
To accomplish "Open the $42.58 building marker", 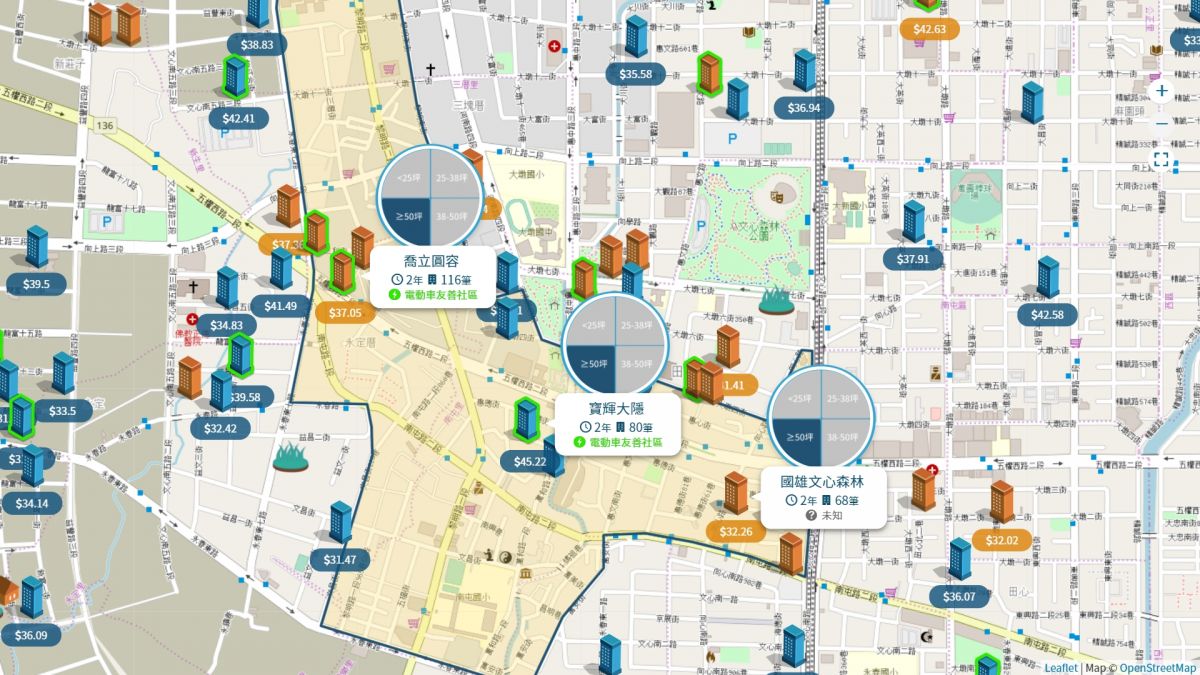I will pyautogui.click(x=1047, y=315).
